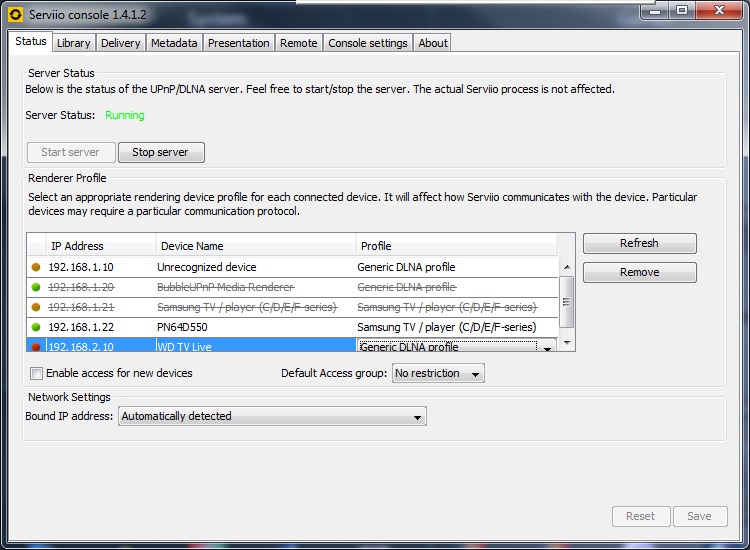Viewport: 750px width, 550px height.
Task: Enable access for new devices checkbox
Action: coord(37,374)
